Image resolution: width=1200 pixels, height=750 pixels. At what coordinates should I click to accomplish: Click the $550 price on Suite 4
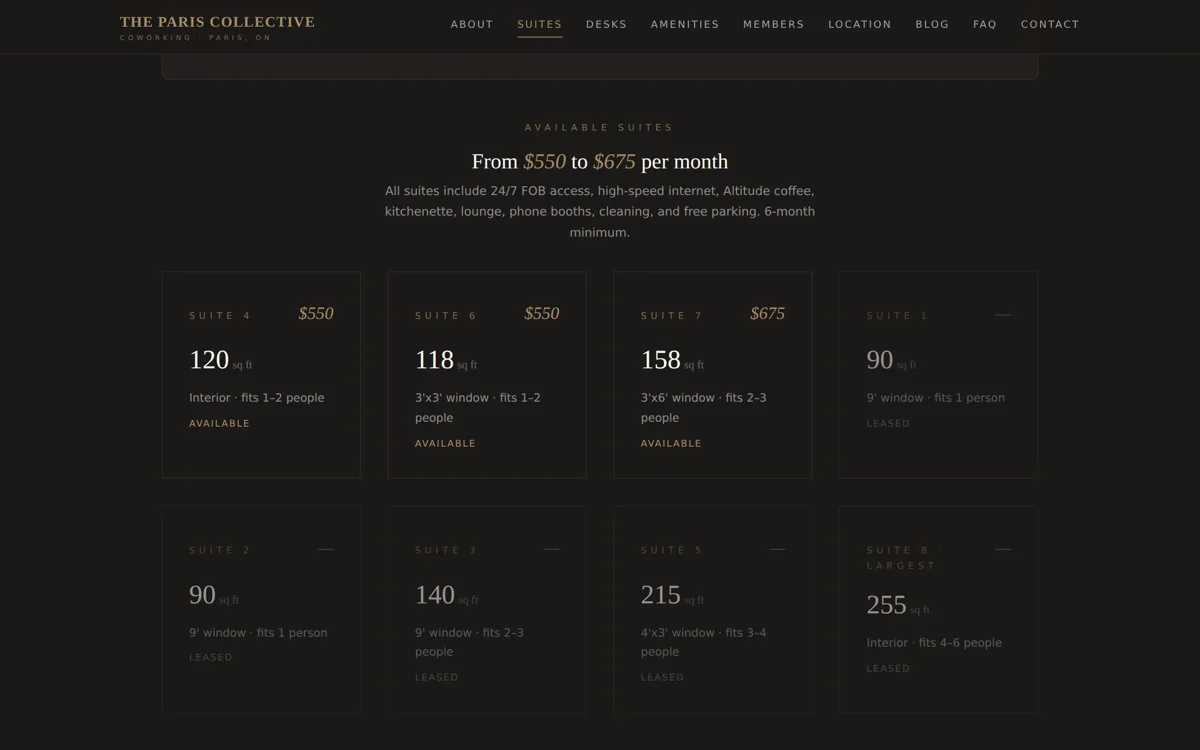(316, 314)
